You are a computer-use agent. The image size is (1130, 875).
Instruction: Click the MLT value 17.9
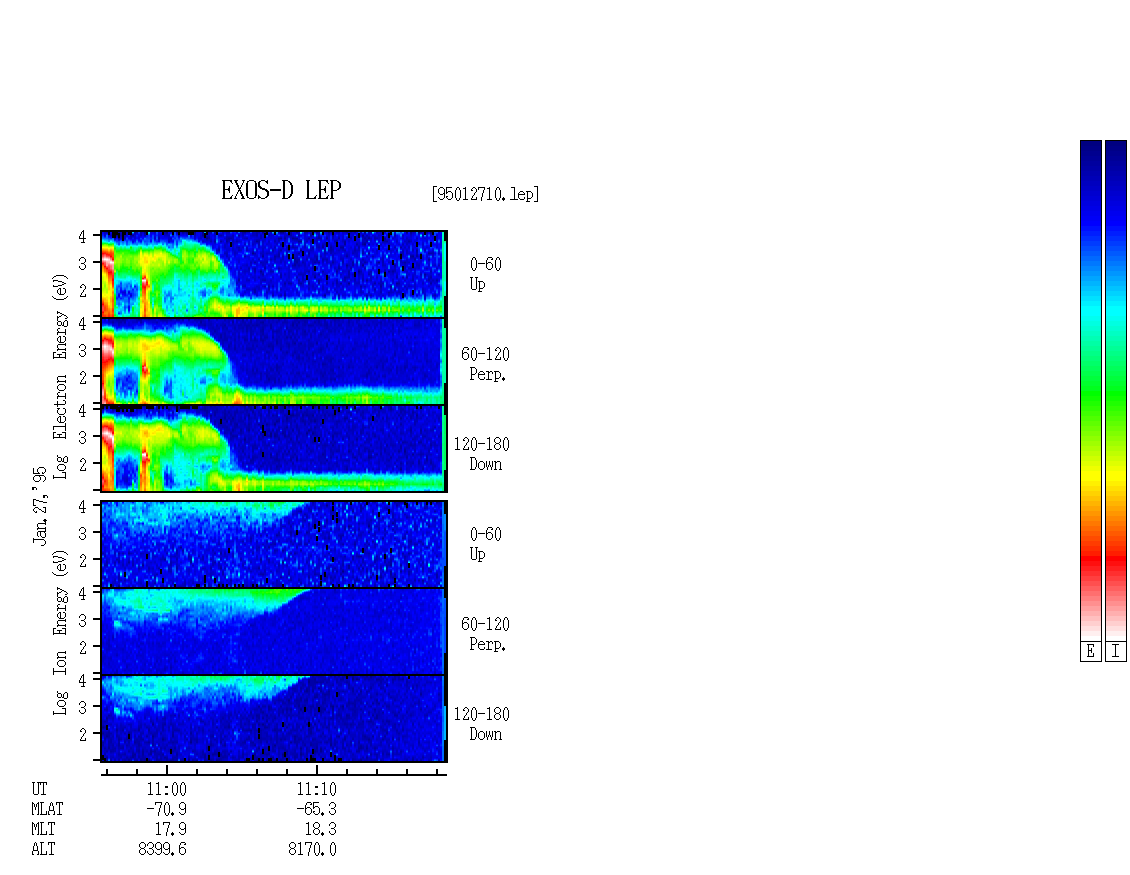171,829
